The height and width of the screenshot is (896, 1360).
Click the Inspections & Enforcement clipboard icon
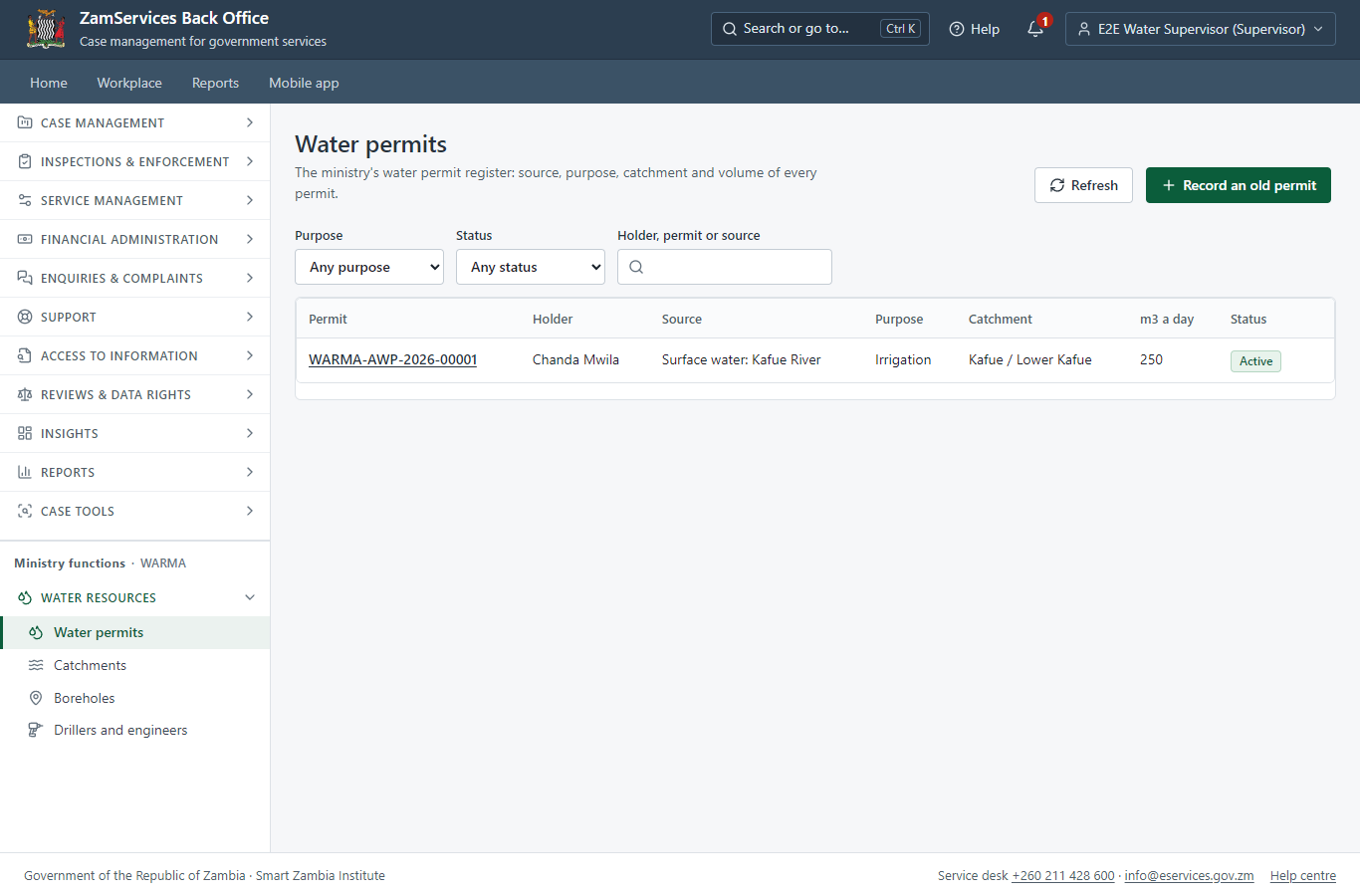pos(25,161)
